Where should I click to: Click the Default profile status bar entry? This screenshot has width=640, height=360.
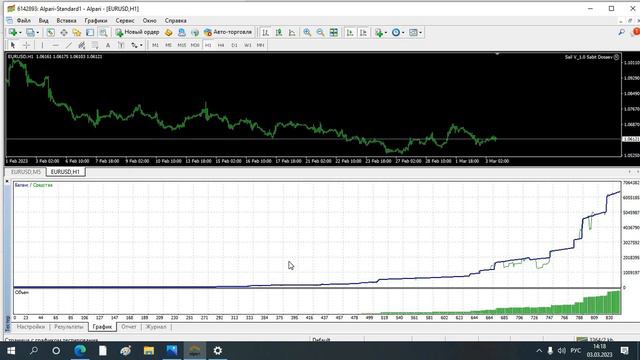click(x=321, y=340)
